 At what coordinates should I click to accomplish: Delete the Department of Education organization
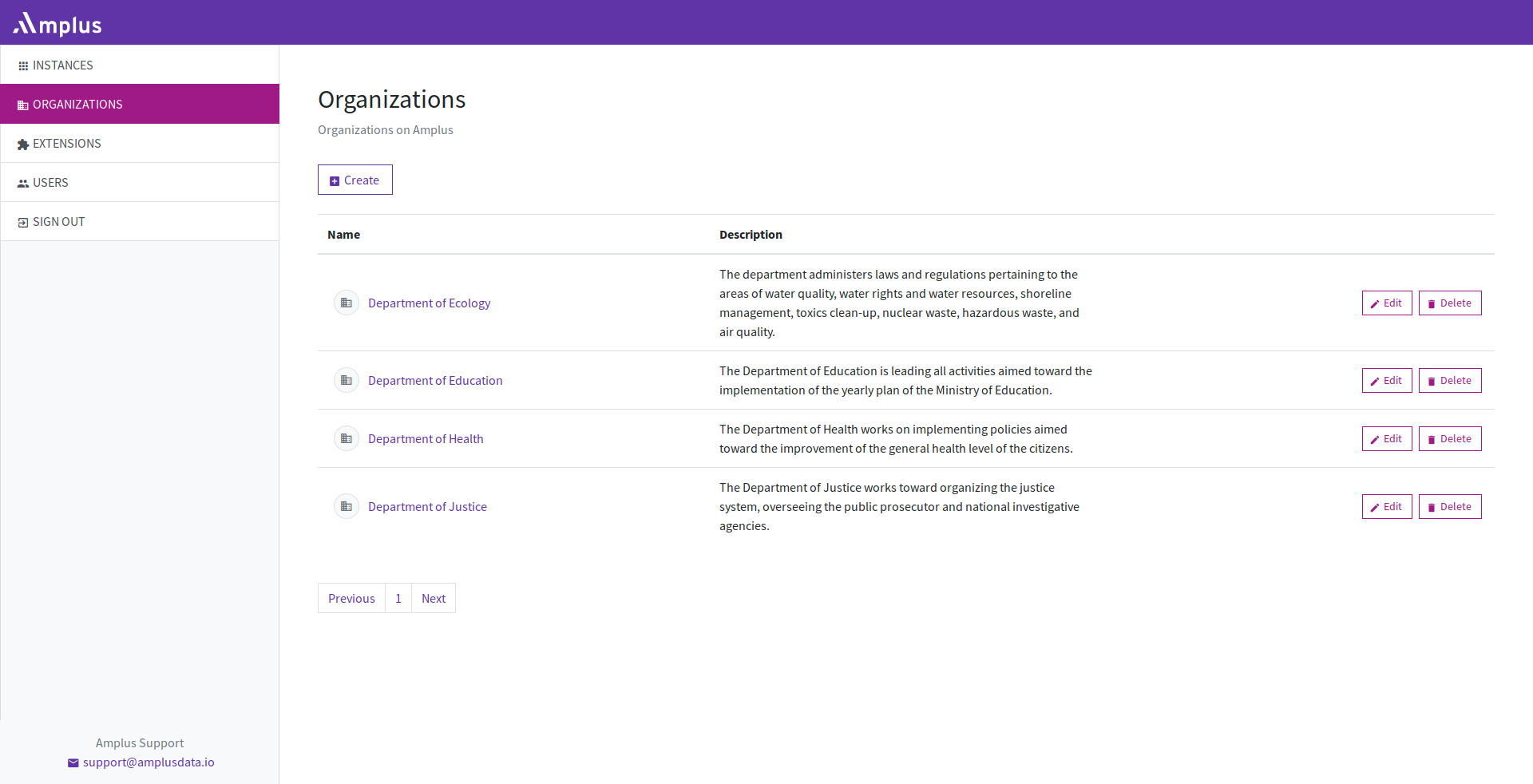(x=1450, y=380)
